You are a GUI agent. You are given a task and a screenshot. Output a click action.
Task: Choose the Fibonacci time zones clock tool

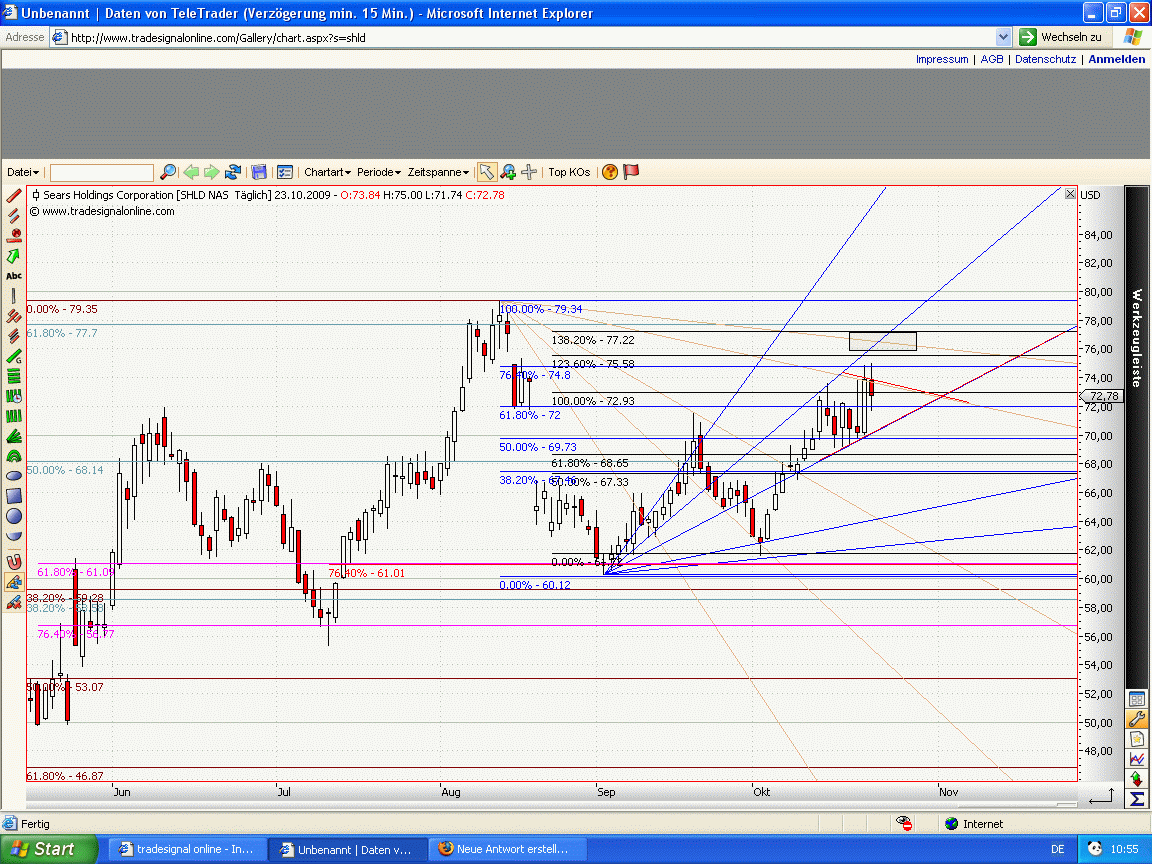tap(13, 396)
